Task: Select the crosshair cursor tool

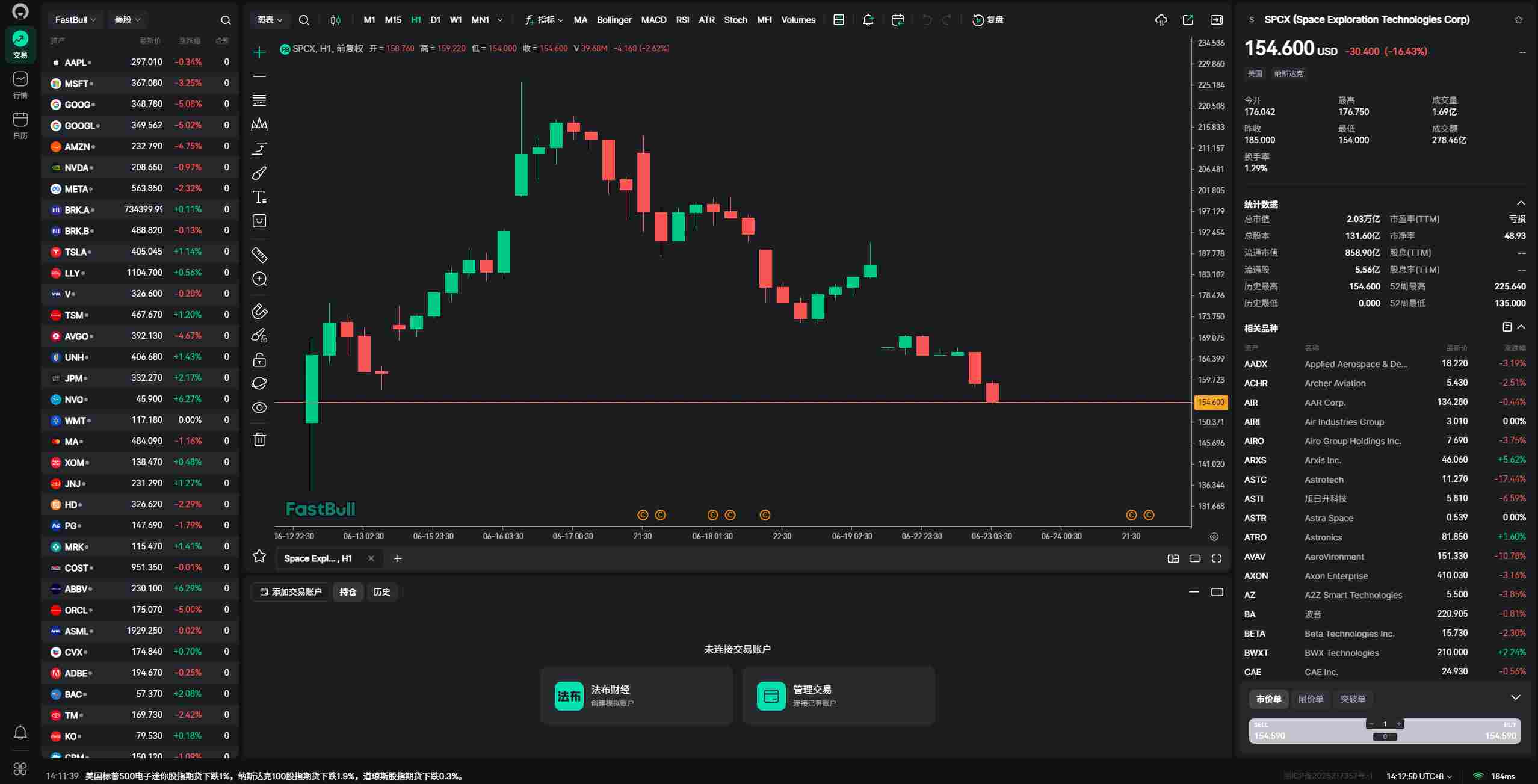Action: click(259, 52)
